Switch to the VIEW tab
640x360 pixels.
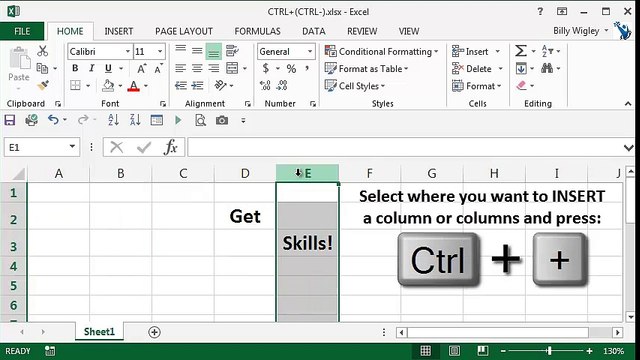point(409,31)
